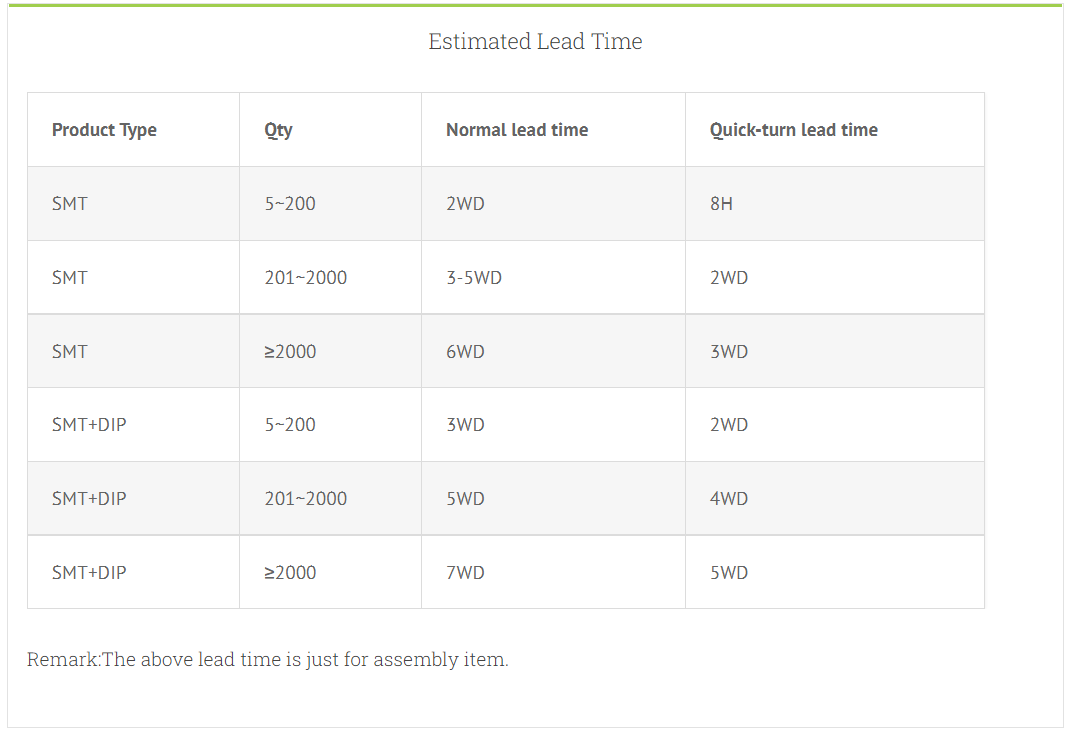The height and width of the screenshot is (735, 1073).
Task: Click the Quick-turn lead time column header
Action: pyautogui.click(x=793, y=130)
